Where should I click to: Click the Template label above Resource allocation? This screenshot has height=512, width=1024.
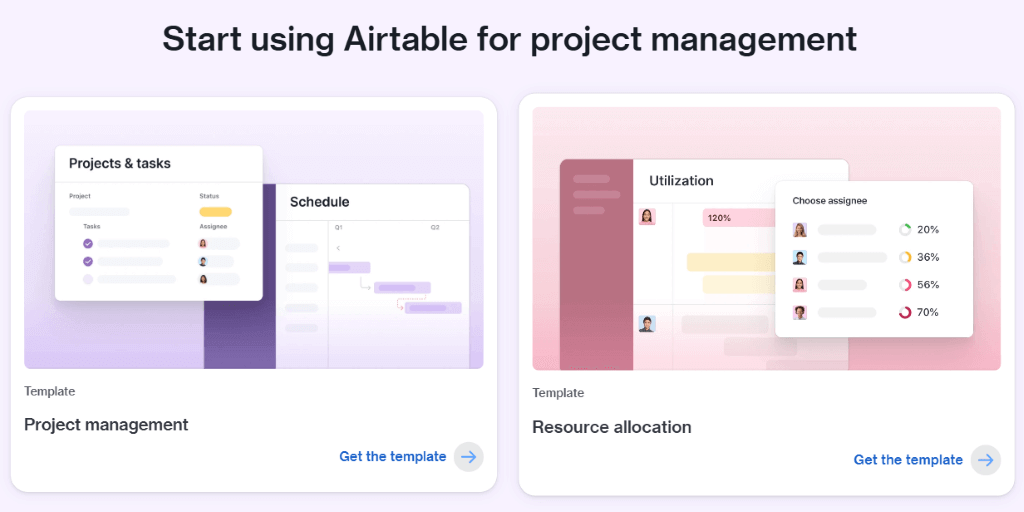[x=558, y=393]
